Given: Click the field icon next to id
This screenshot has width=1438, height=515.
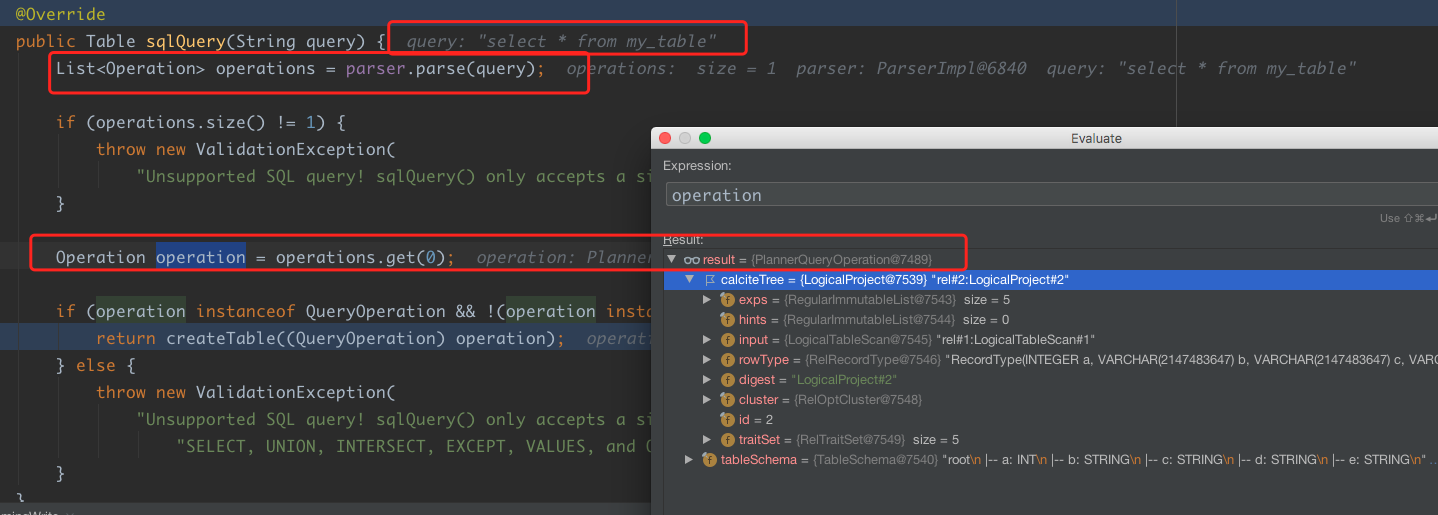Looking at the screenshot, I should 728,420.
